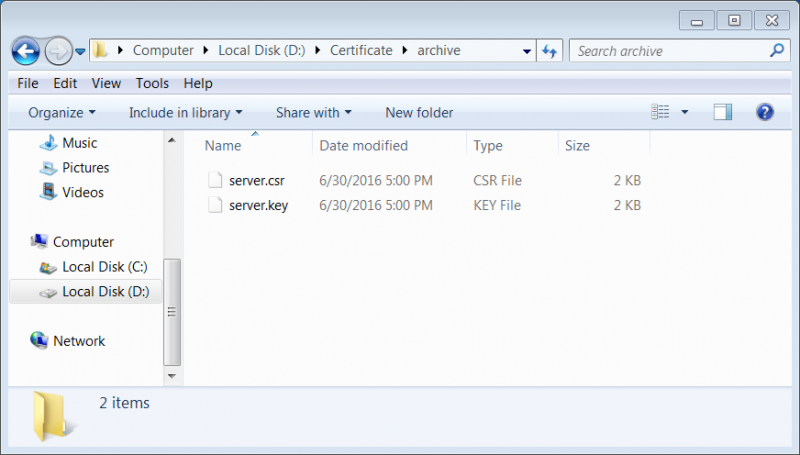Click the blue Back navigation arrow
The width and height of the screenshot is (800, 455).
click(x=26, y=51)
